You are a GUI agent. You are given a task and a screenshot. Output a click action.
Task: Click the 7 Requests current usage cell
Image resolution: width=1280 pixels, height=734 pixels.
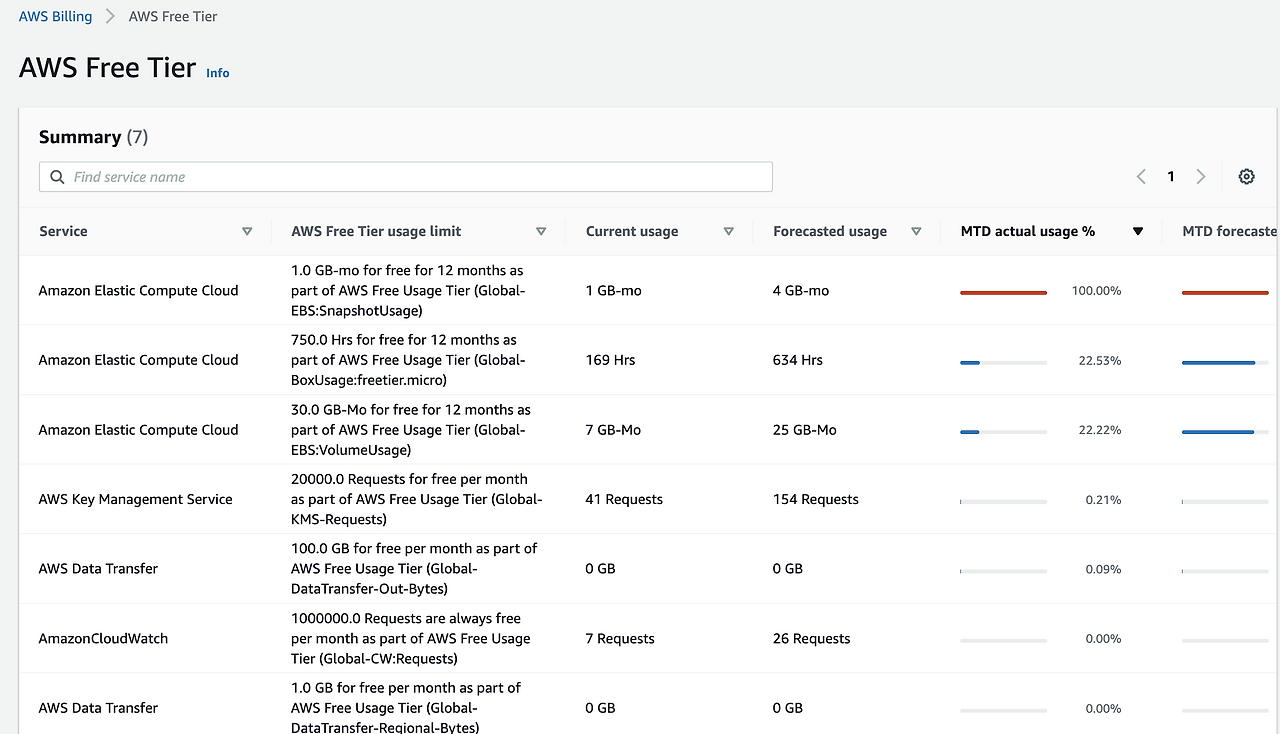pos(620,638)
